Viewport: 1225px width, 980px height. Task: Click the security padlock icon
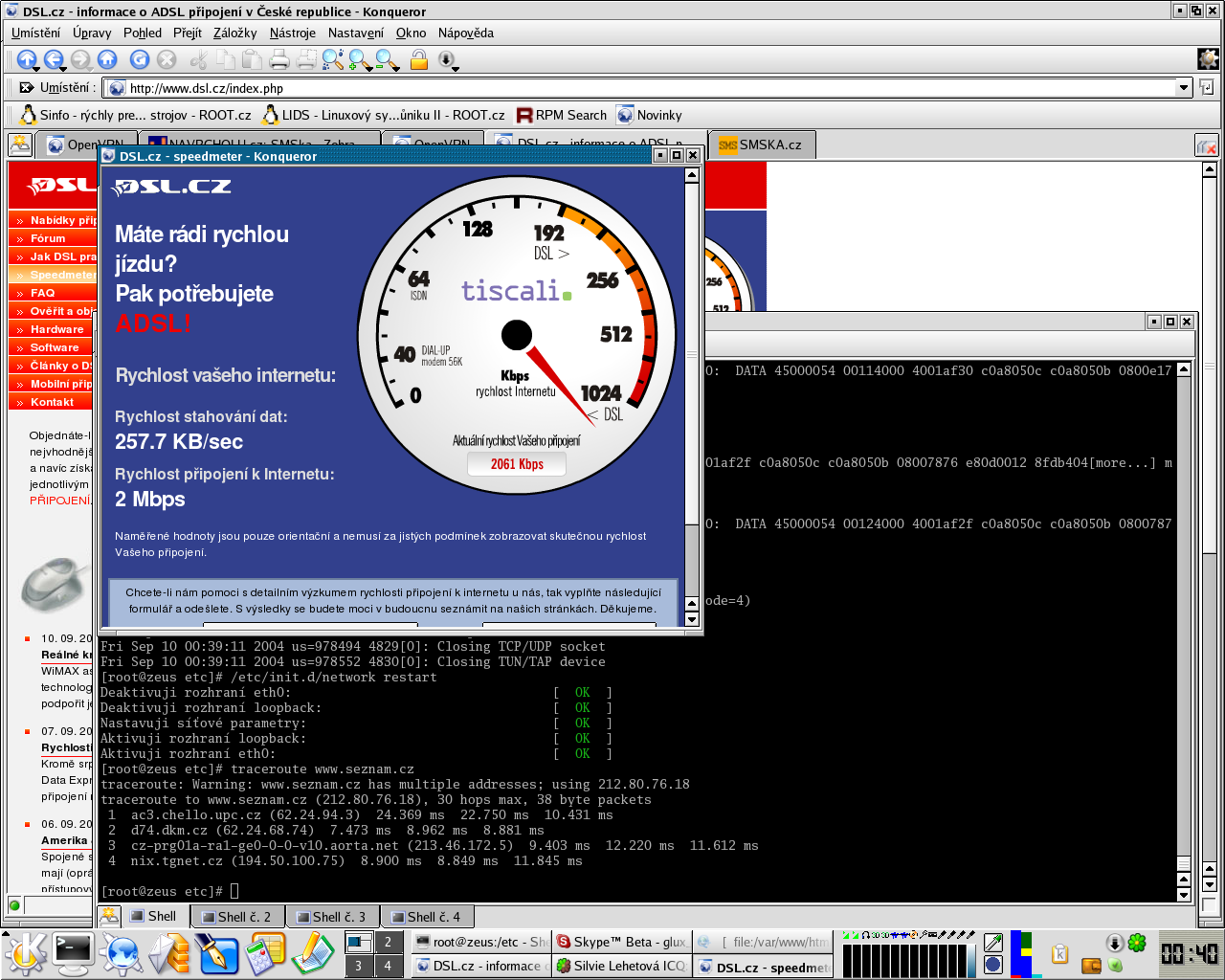coord(418,59)
